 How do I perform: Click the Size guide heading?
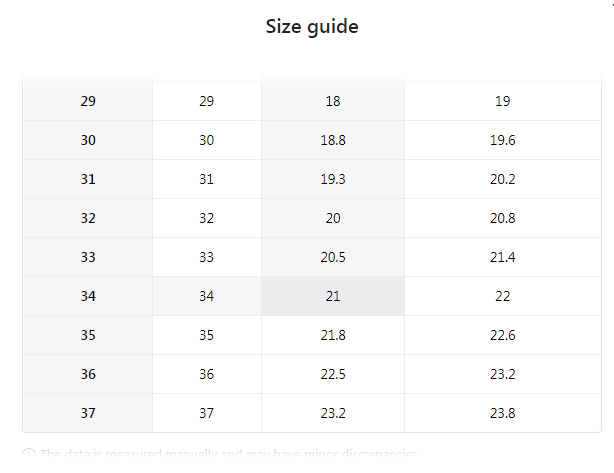point(312,27)
